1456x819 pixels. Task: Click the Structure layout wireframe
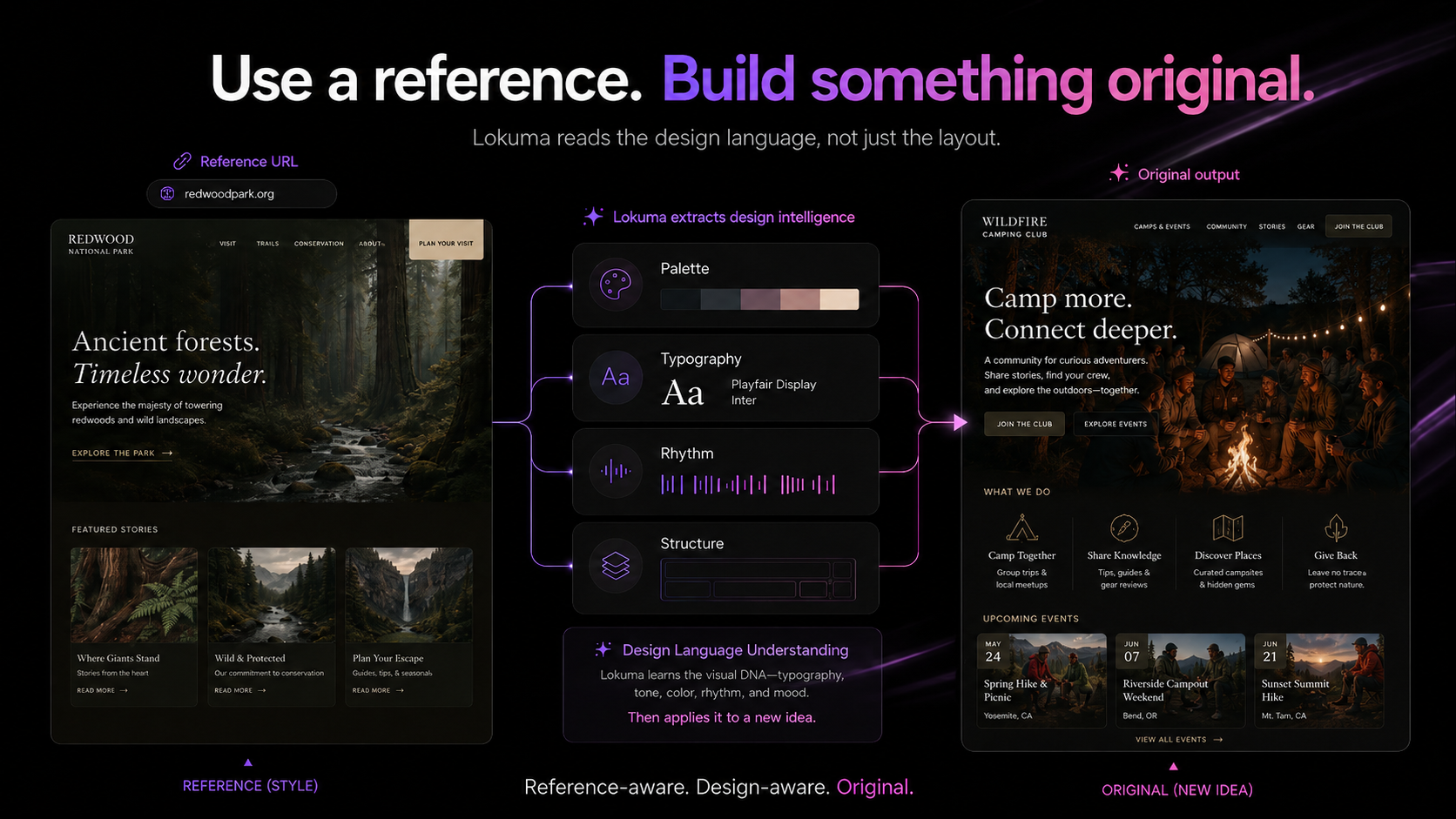coord(758,580)
